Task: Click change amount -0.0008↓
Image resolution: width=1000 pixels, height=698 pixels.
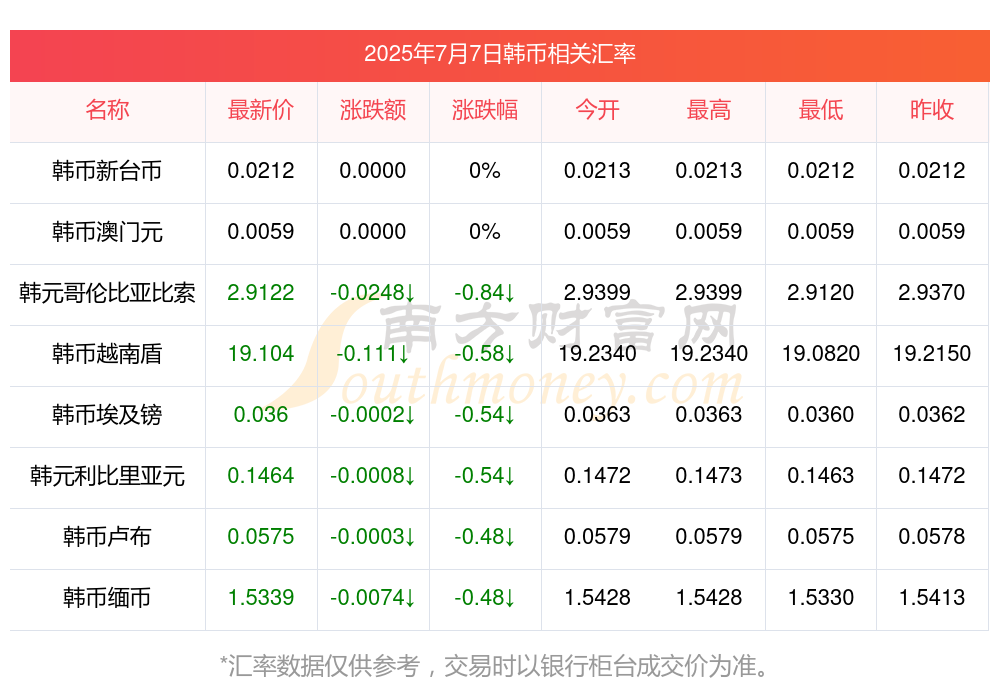Action: 373,476
